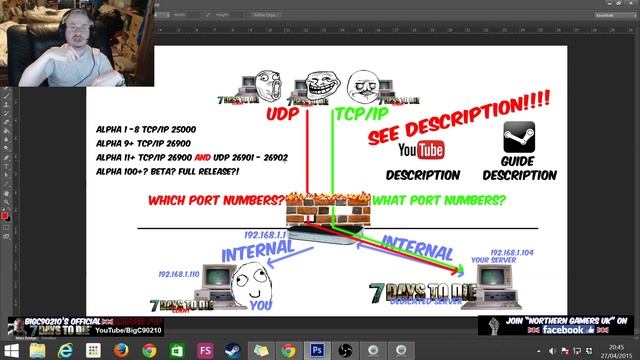The height and width of the screenshot is (360, 640).
Task: Open Firefox from the taskbar
Action: (121, 351)
